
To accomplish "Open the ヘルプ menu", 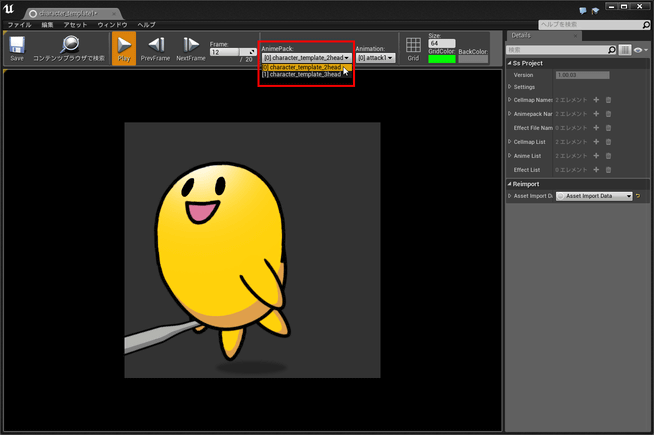I will pos(146,25).
